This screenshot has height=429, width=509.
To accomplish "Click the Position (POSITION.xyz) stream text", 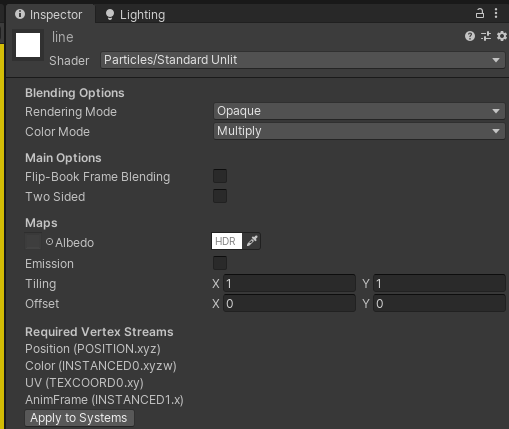I will (x=93, y=349).
